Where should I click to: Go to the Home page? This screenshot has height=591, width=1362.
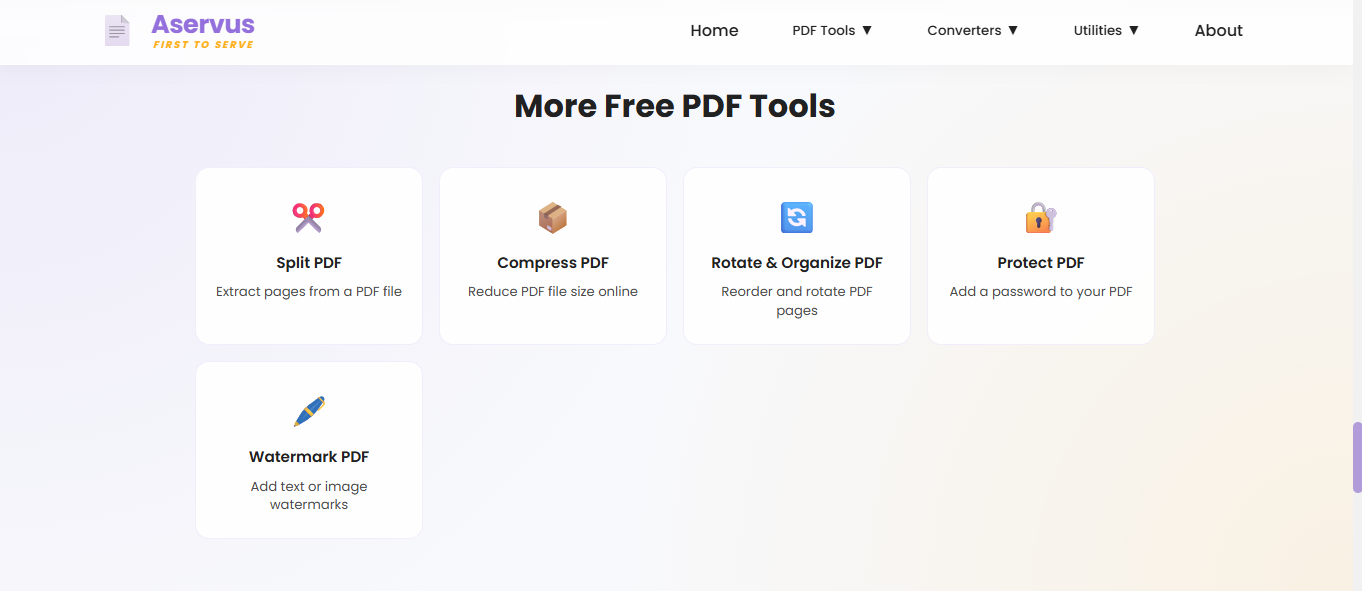coord(714,30)
